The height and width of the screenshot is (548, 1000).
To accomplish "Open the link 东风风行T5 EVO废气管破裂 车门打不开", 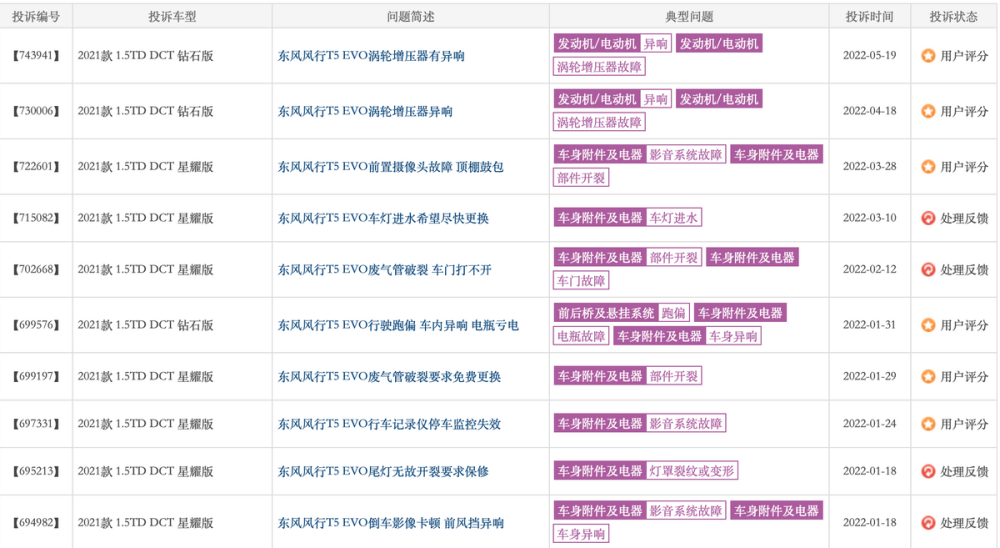I will pos(385,270).
